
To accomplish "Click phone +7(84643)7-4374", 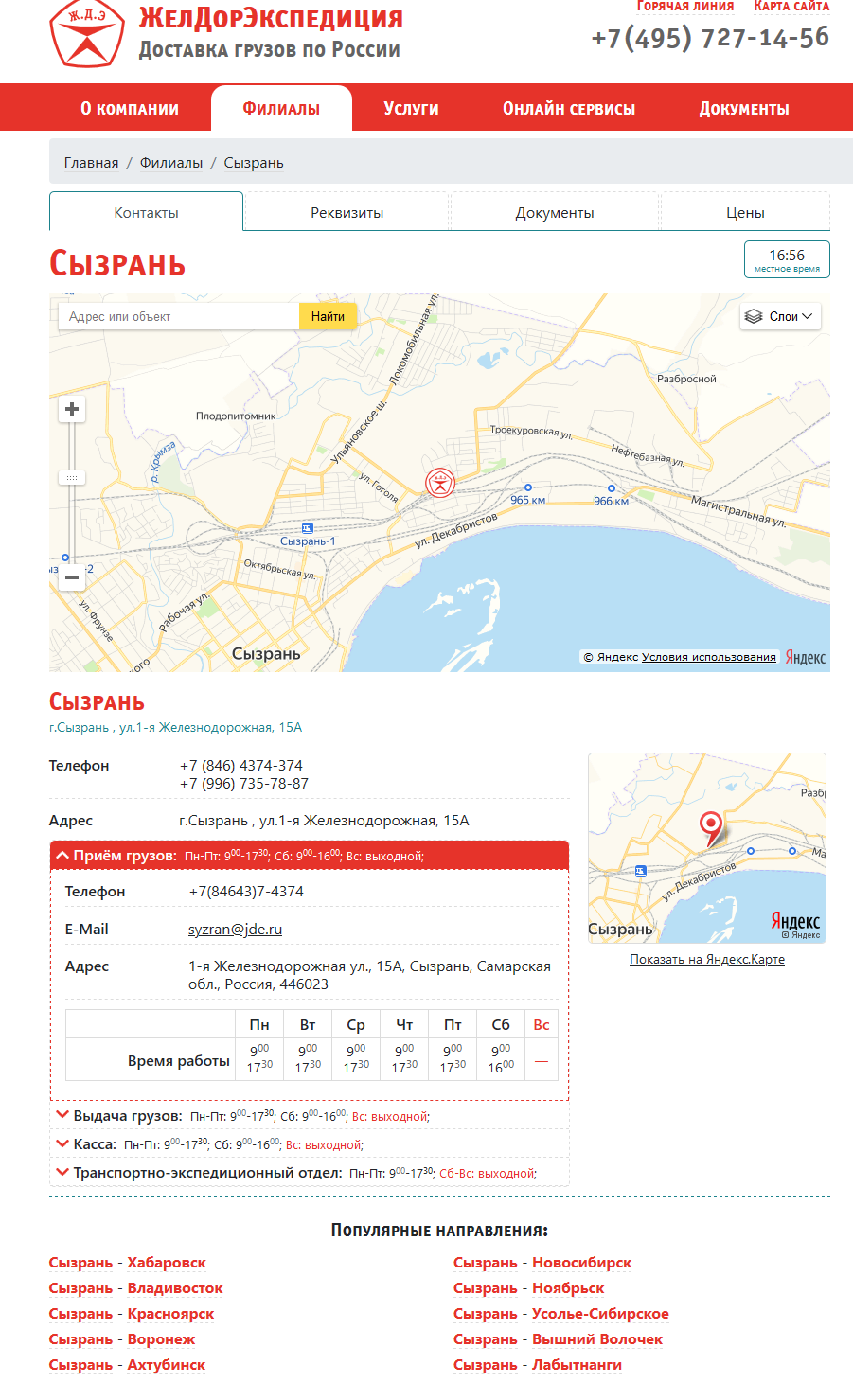I will click(x=246, y=892).
